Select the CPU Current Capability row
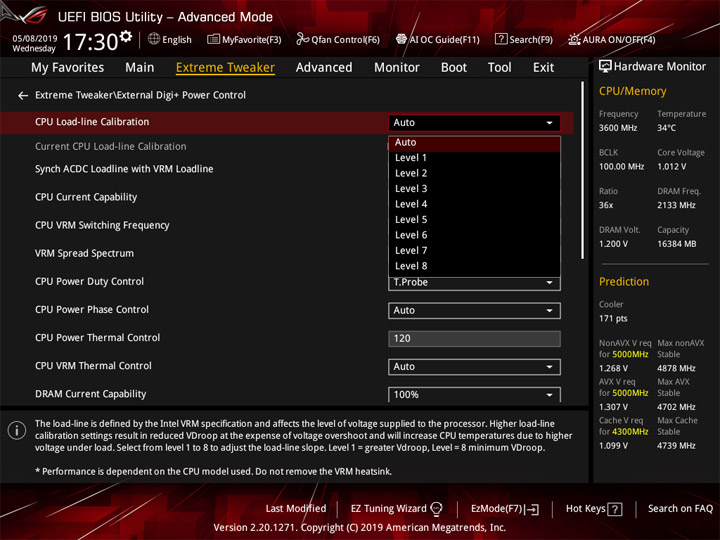Screen dimensions: 720x540 pos(86,197)
